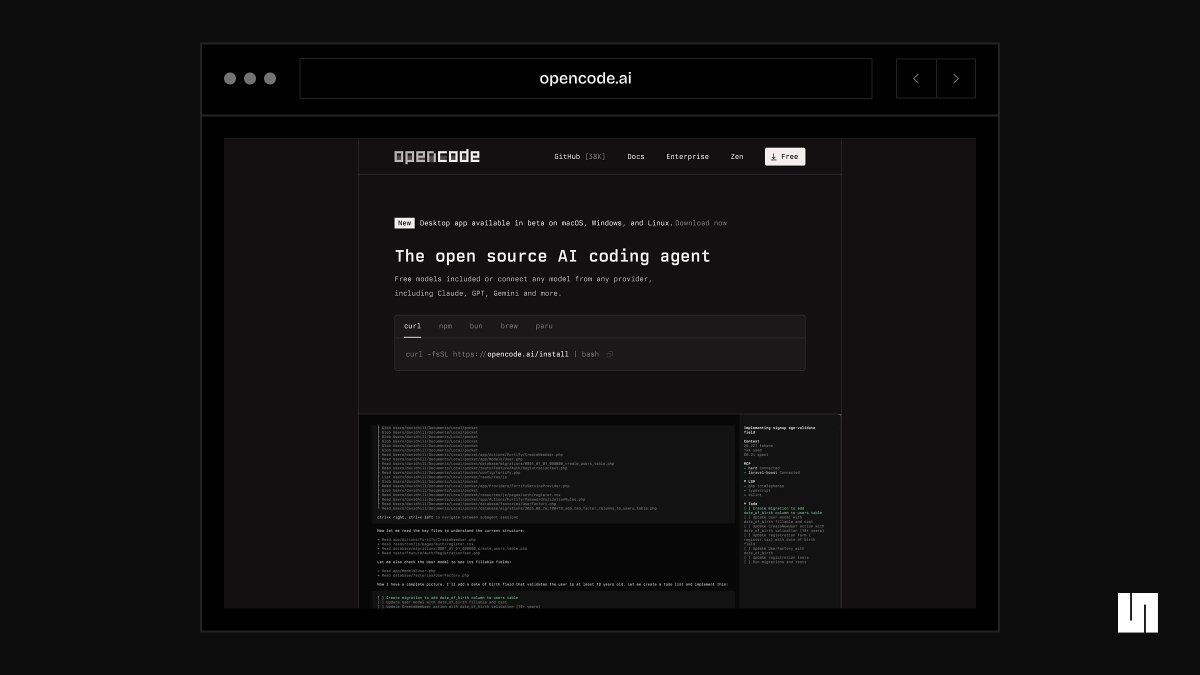Switch to the npm install tab
Image resolution: width=1200 pixels, height=675 pixels.
point(445,326)
